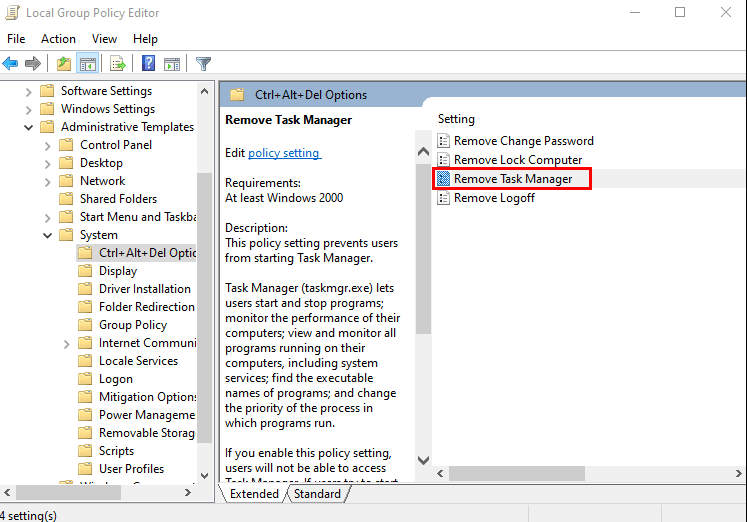Click the Remove Lock Computer policy icon

tap(444, 160)
